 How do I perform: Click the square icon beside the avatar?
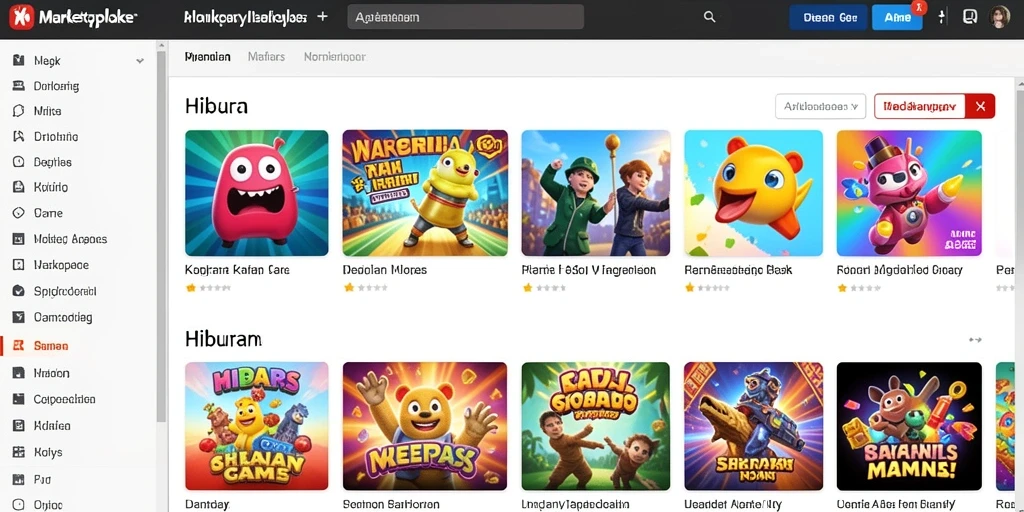pos(970,17)
